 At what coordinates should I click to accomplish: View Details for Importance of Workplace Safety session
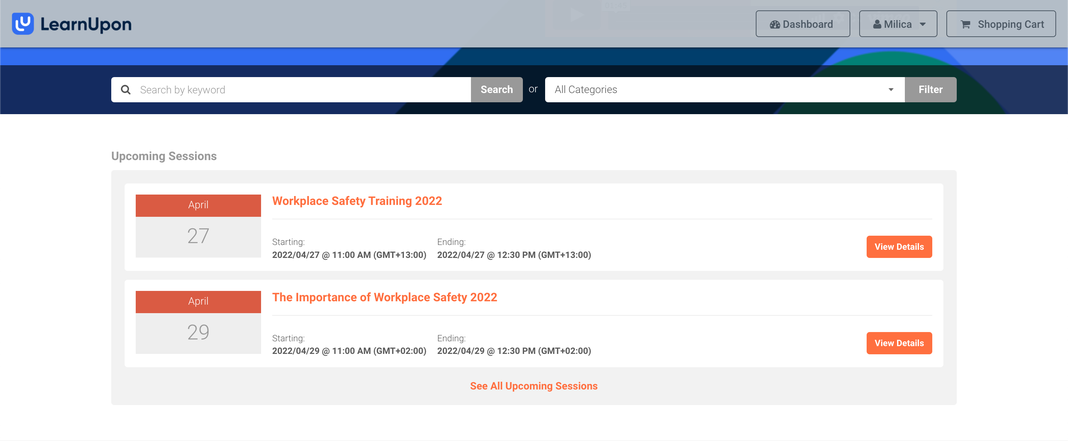[x=899, y=343]
